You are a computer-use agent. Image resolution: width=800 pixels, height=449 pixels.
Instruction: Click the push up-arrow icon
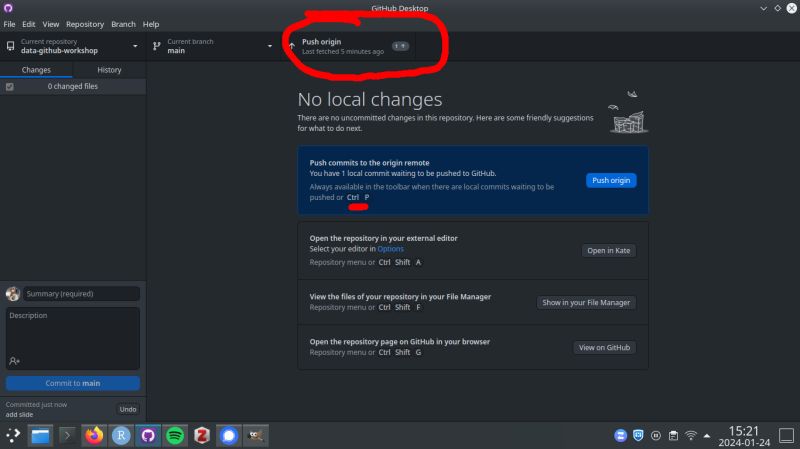click(x=292, y=46)
